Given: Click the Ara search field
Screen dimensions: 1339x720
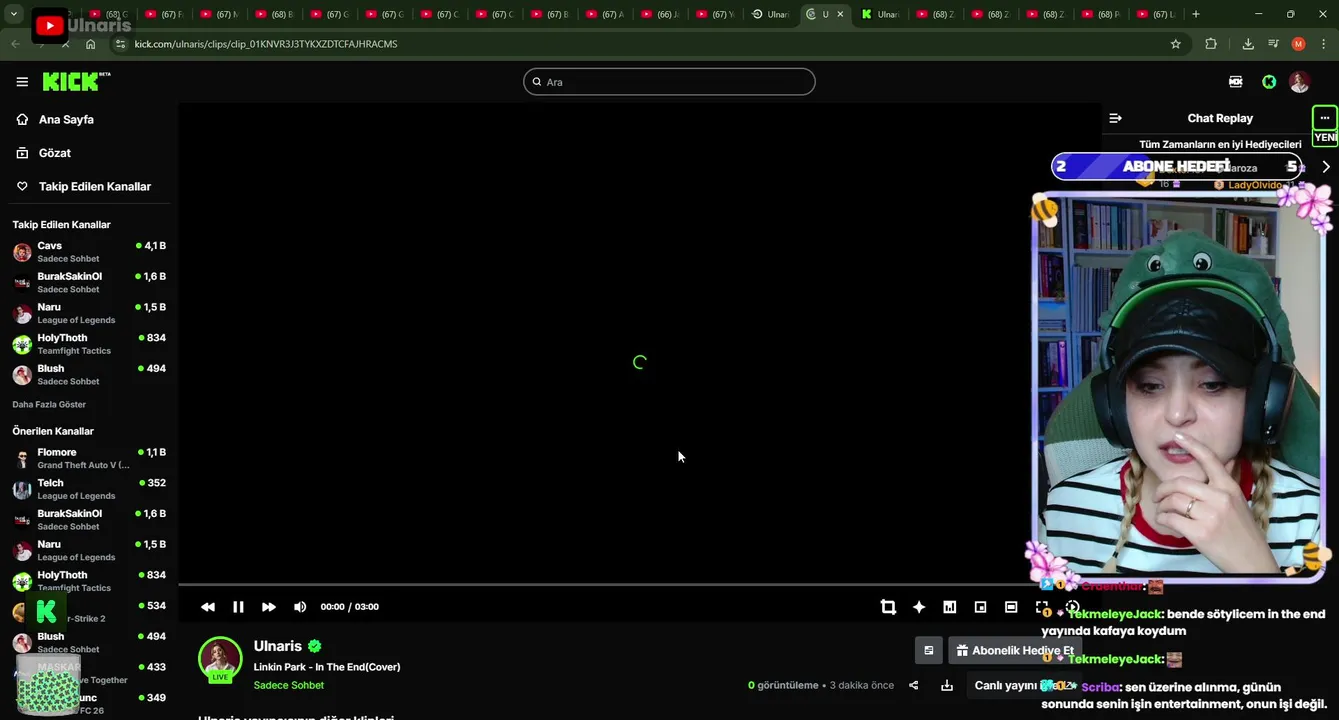Looking at the screenshot, I should pos(669,82).
